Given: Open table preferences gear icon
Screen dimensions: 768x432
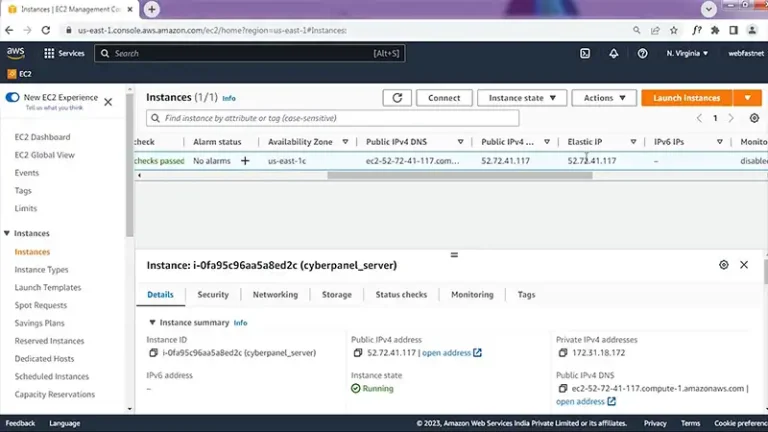Looking at the screenshot, I should (754, 118).
